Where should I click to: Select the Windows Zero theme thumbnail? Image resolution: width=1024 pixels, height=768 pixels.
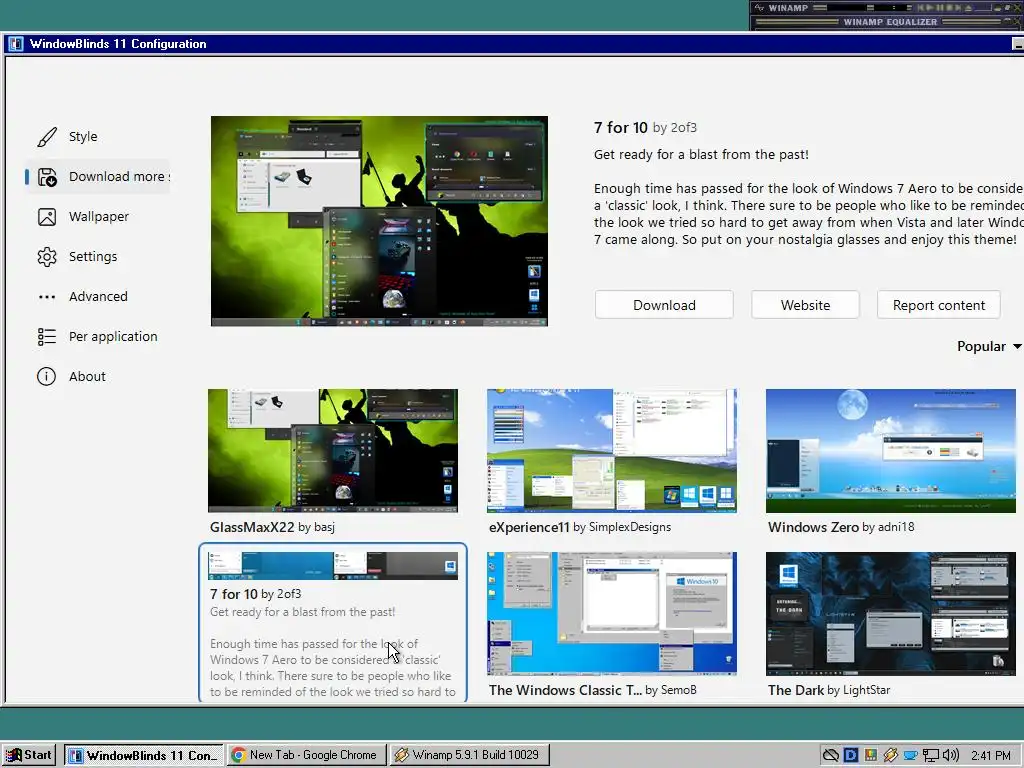click(x=891, y=451)
